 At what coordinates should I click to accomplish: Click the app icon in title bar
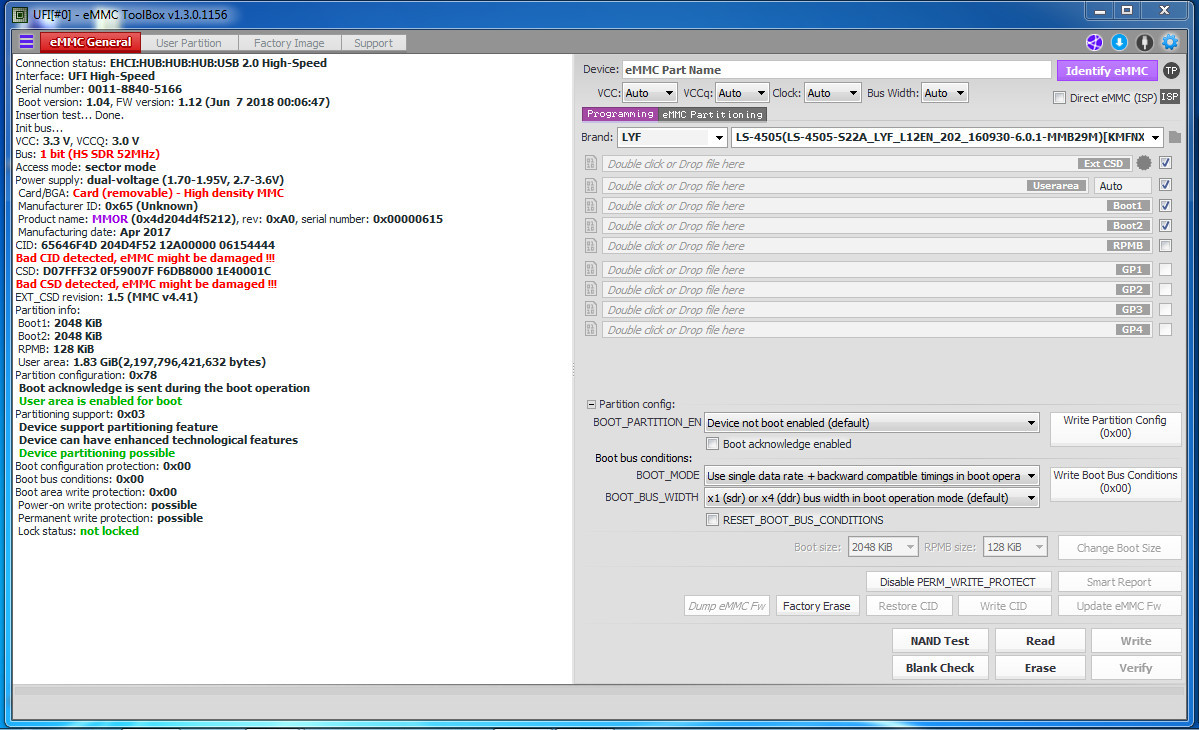(x=21, y=15)
